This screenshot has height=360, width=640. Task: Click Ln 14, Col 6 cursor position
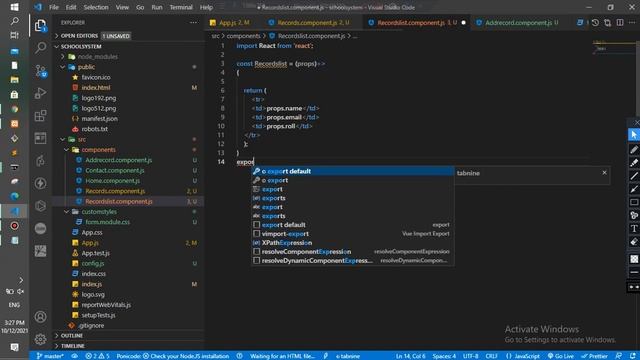coord(410,356)
